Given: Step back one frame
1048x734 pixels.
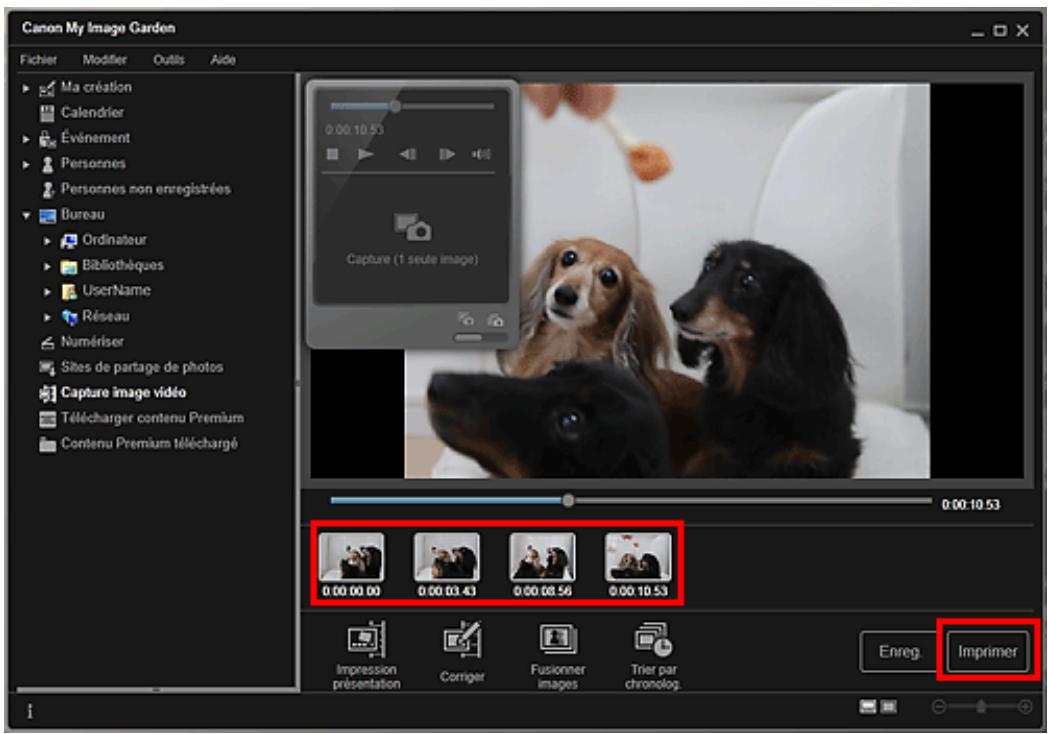Looking at the screenshot, I should point(408,154).
